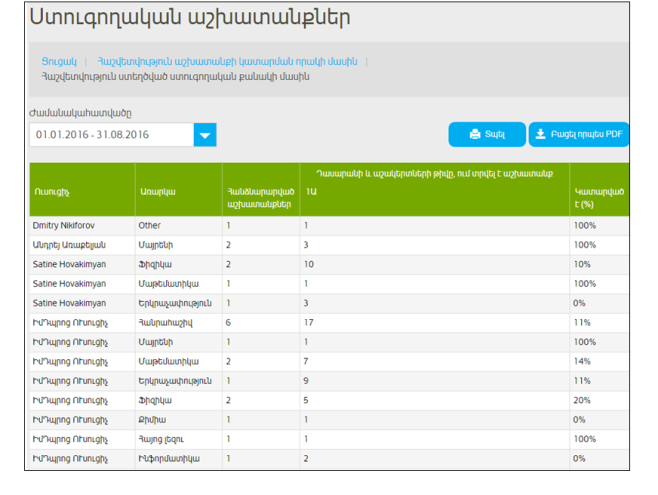Click the value 9 in the table

[x=306, y=381]
